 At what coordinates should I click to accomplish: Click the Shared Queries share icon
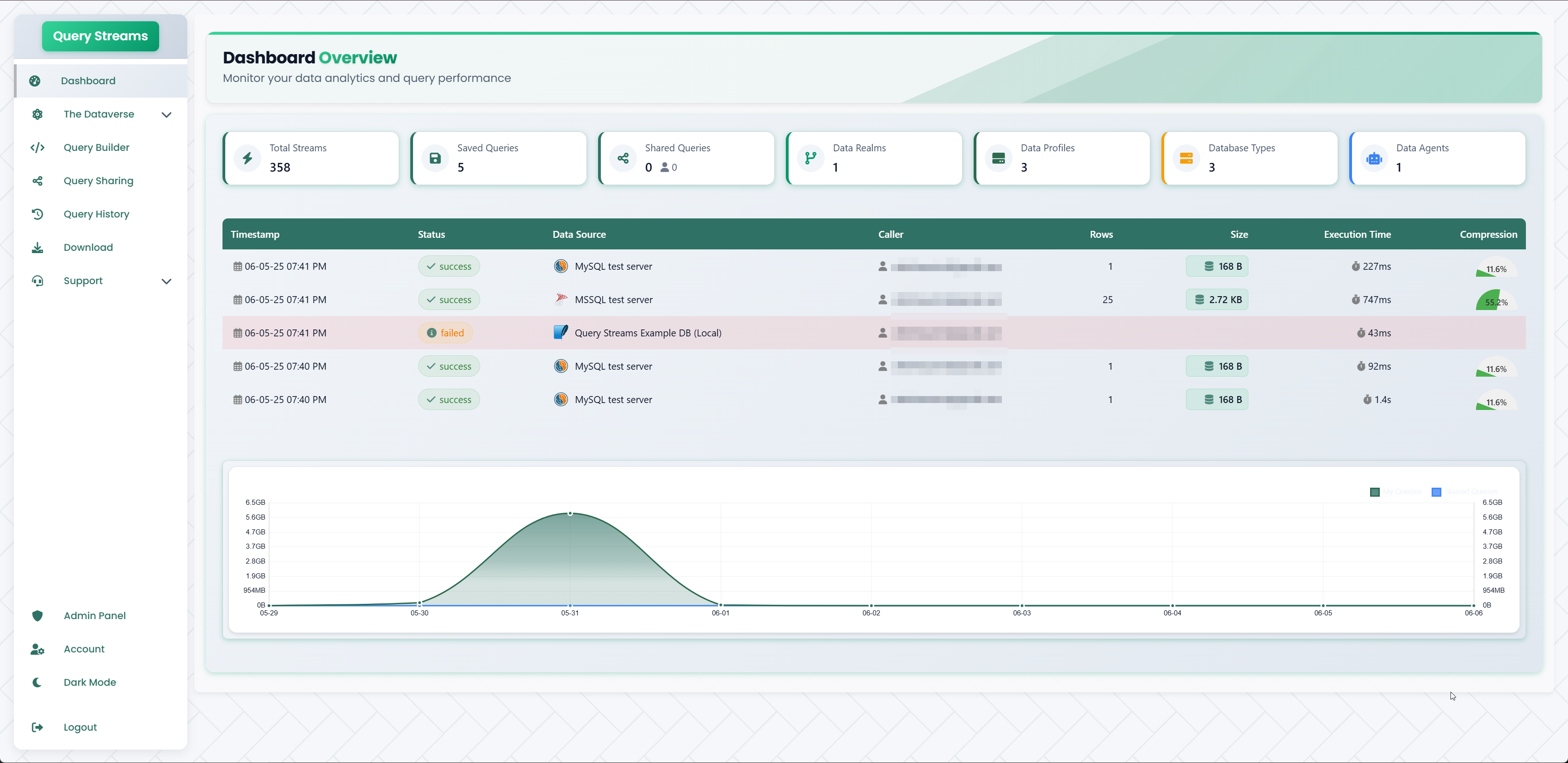(x=623, y=158)
